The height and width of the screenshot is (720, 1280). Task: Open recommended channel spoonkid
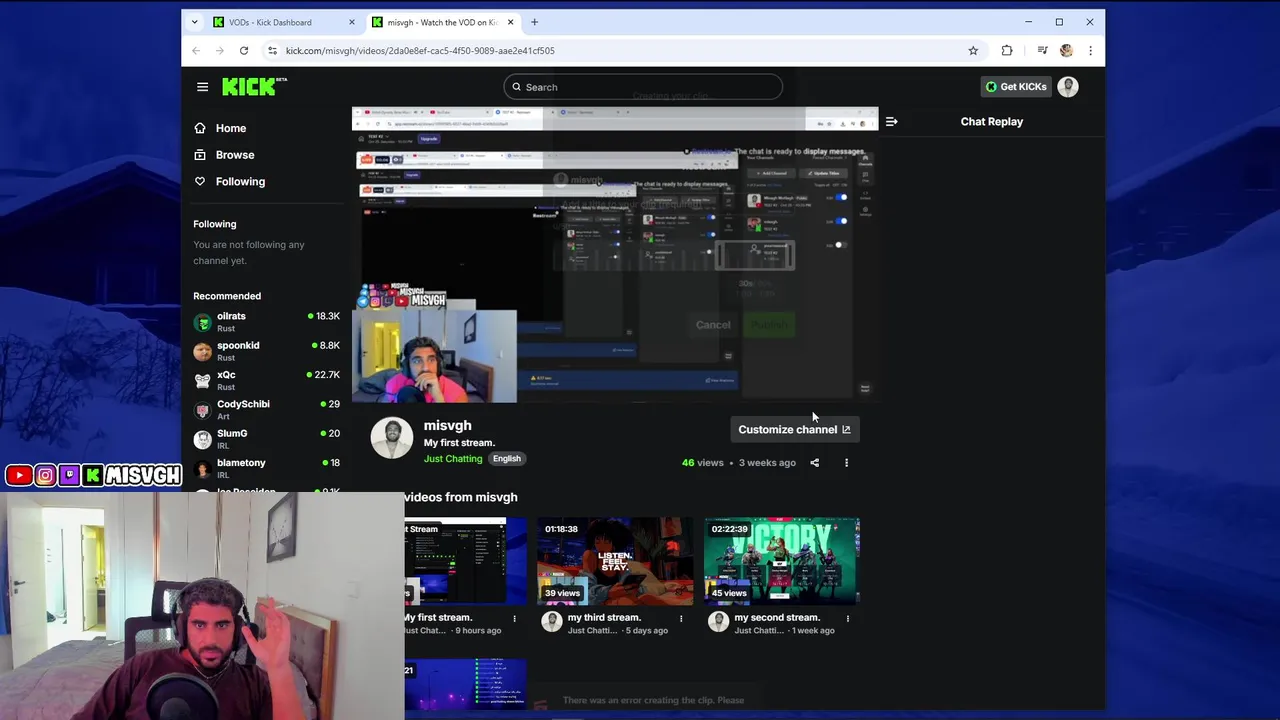pyautogui.click(x=266, y=351)
